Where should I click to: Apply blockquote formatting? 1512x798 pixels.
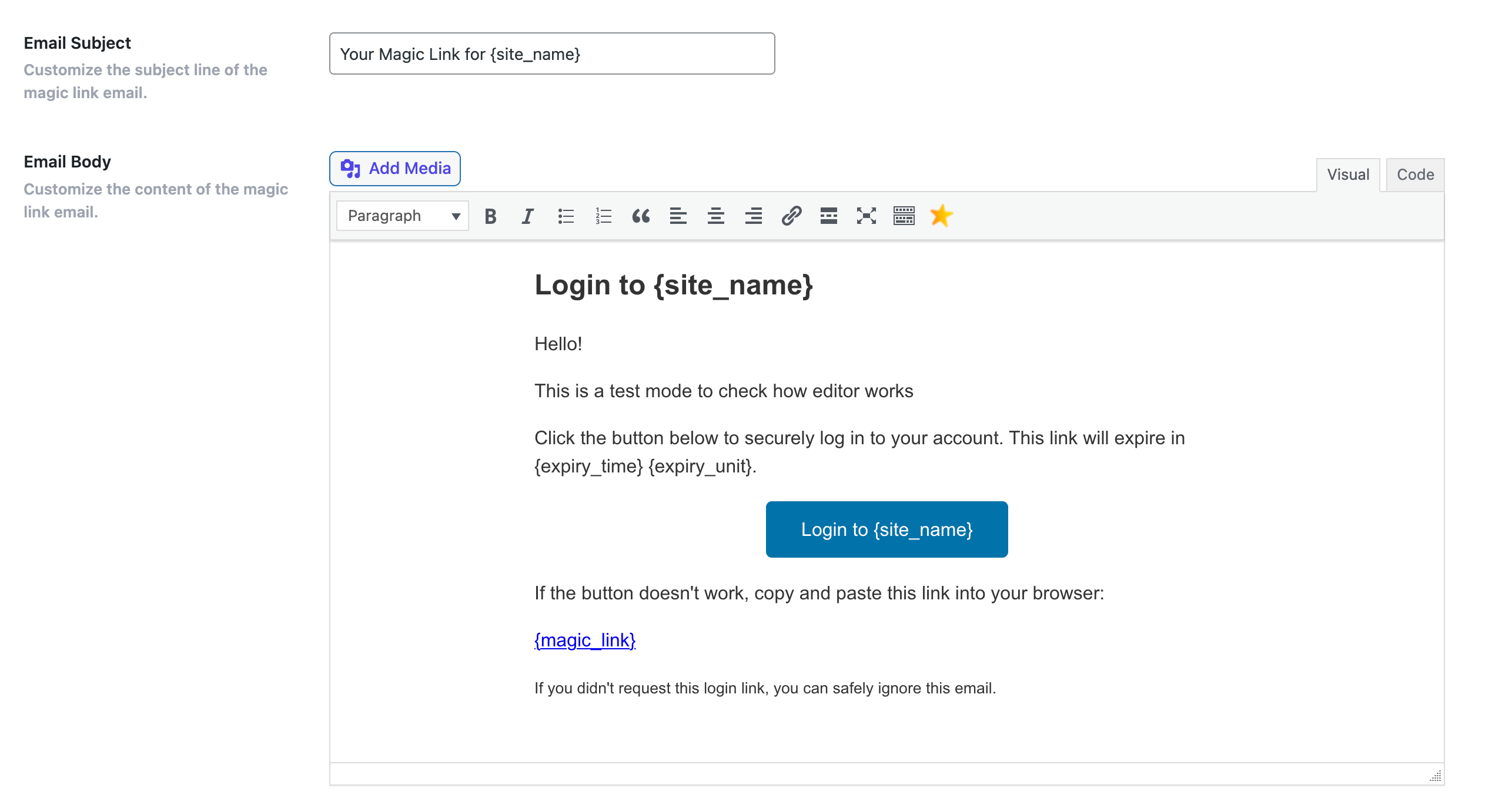(x=641, y=216)
